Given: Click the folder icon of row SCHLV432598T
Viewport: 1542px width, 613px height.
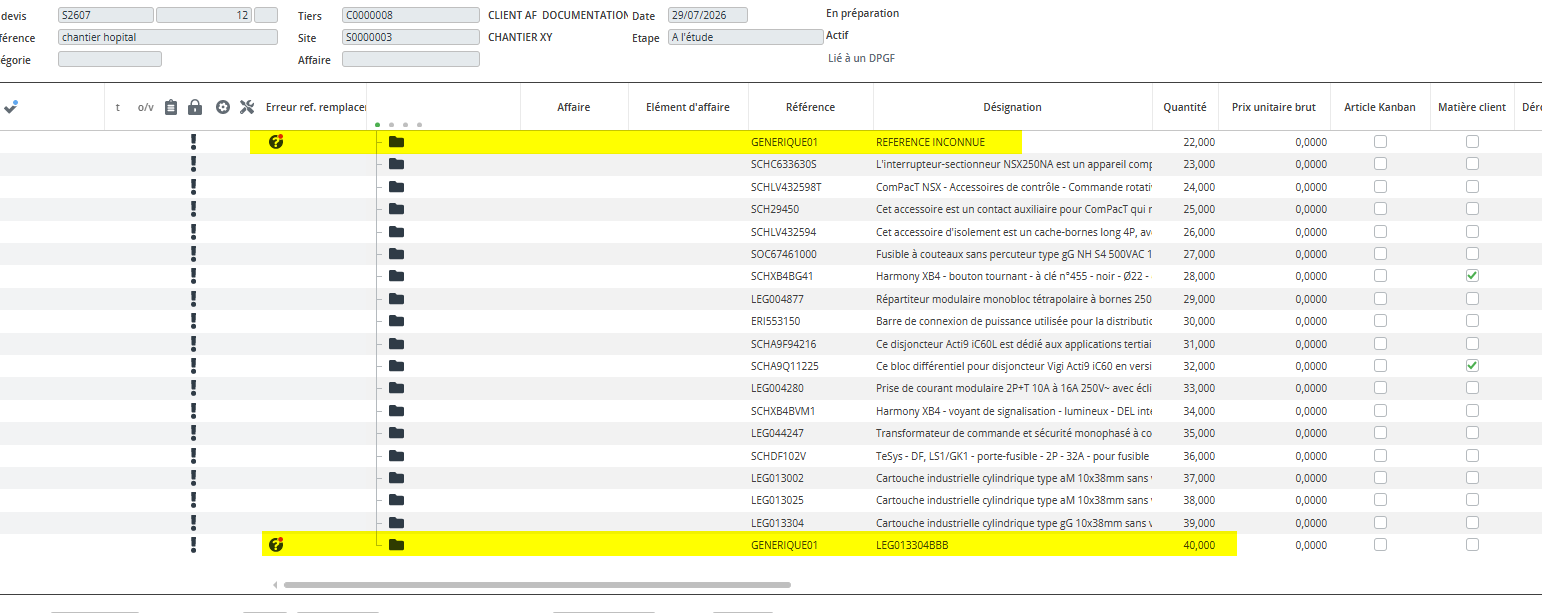Looking at the screenshot, I should coord(396,186).
